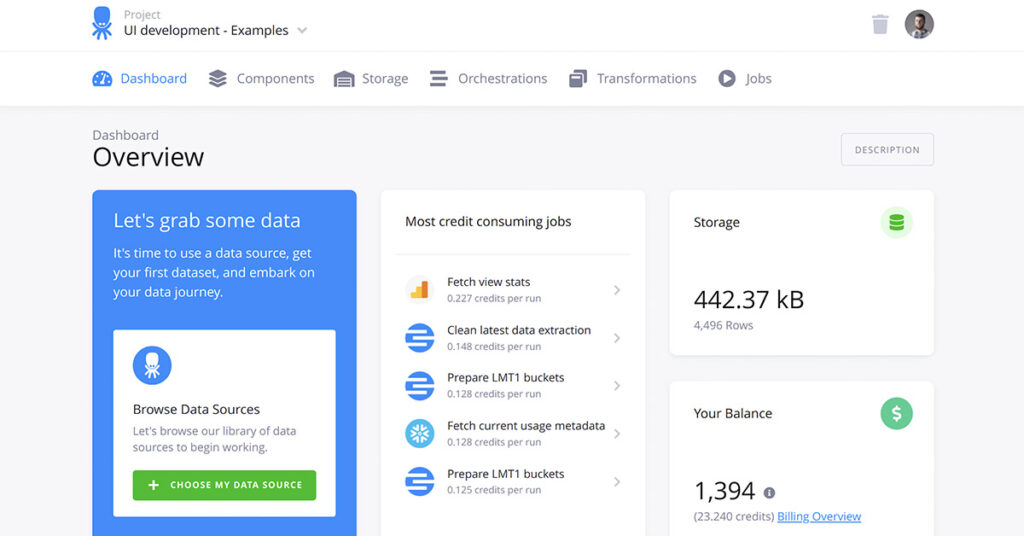The height and width of the screenshot is (536, 1024).
Task: Open the trash bin icon
Action: point(880,24)
